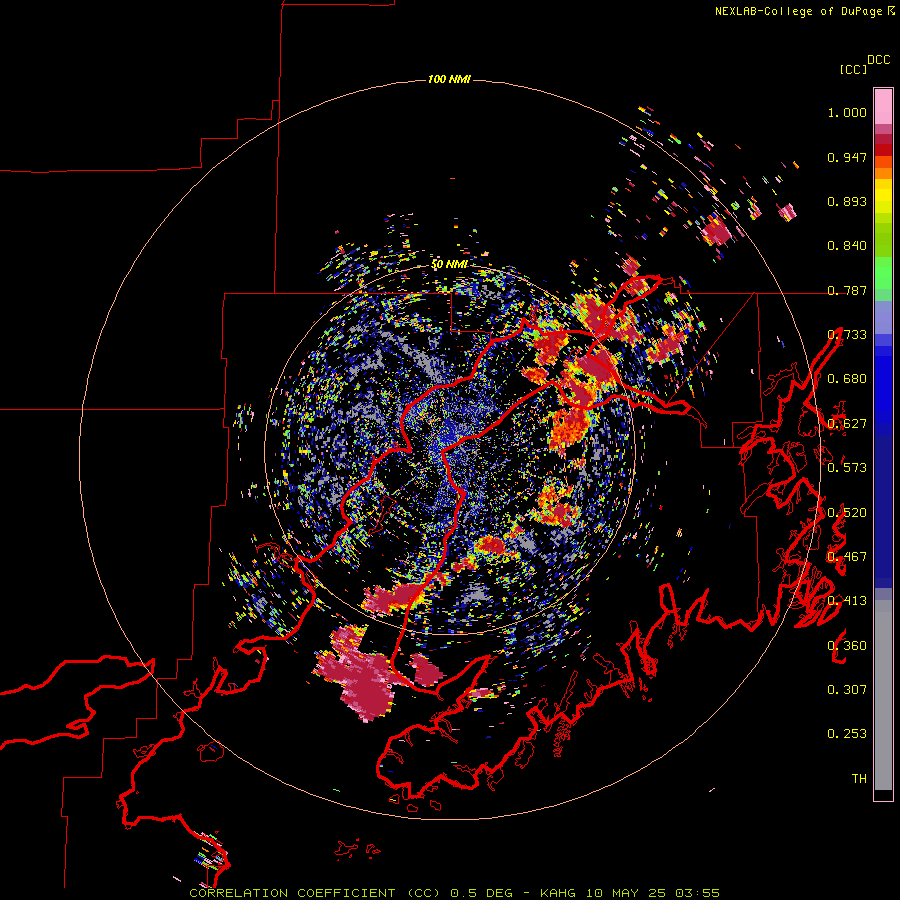The image size is (900, 900).
Task: Click the 0.467 scale value
Action: [847, 557]
